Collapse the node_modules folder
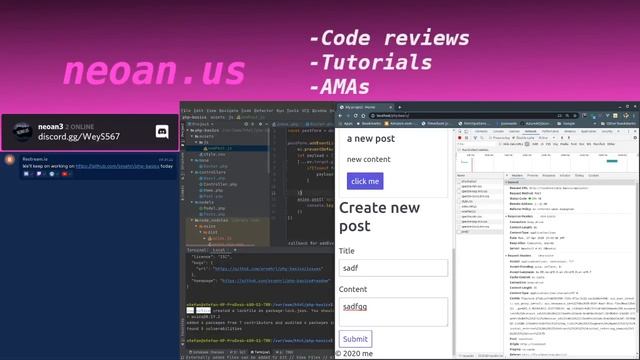Viewport: 640px width, 360px height. [192, 220]
